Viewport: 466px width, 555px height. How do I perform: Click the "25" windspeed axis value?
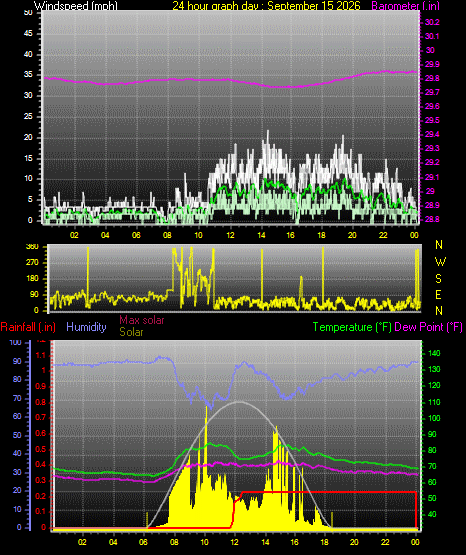[28, 116]
